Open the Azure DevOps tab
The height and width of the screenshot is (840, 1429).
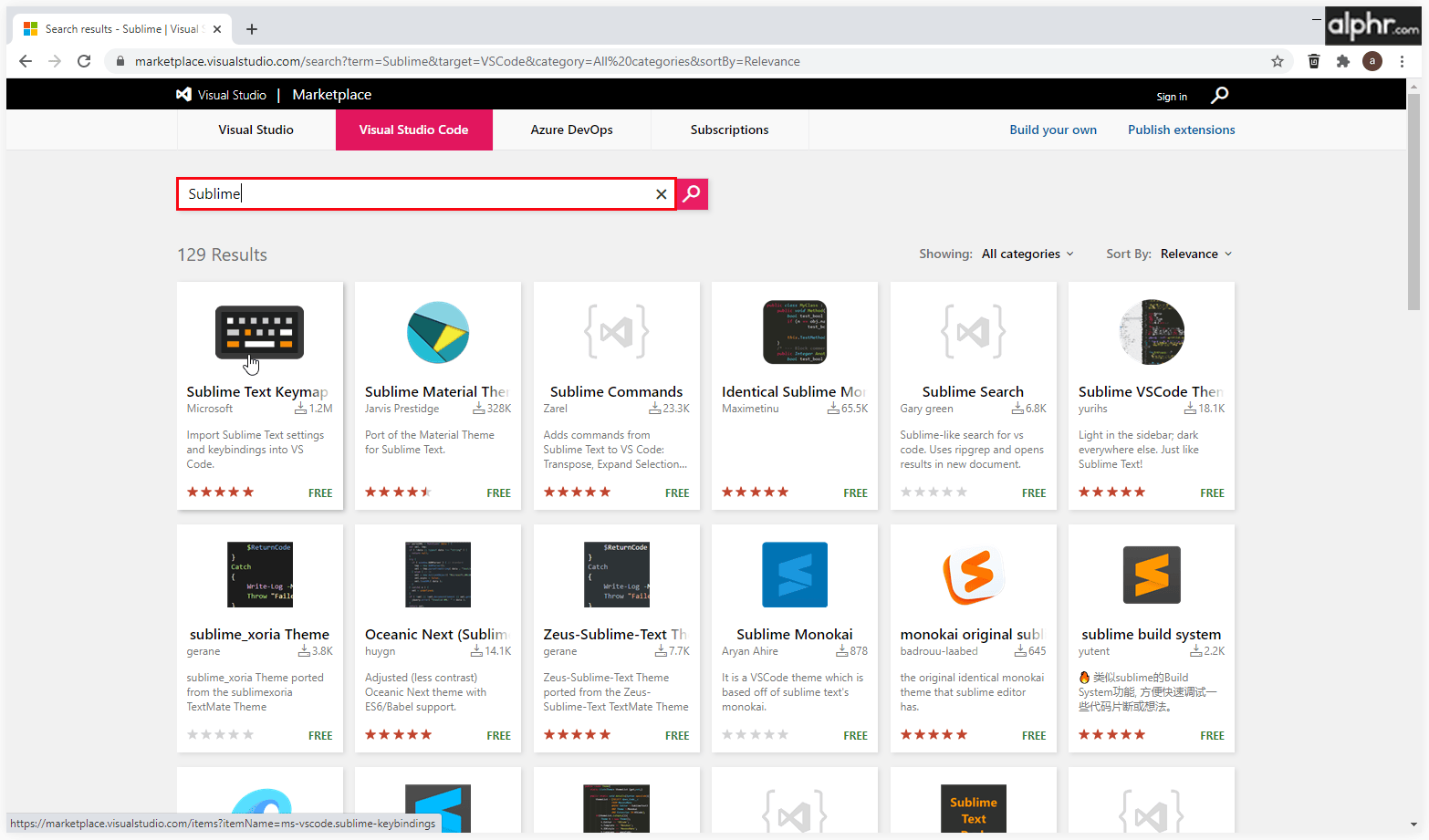[x=572, y=130]
